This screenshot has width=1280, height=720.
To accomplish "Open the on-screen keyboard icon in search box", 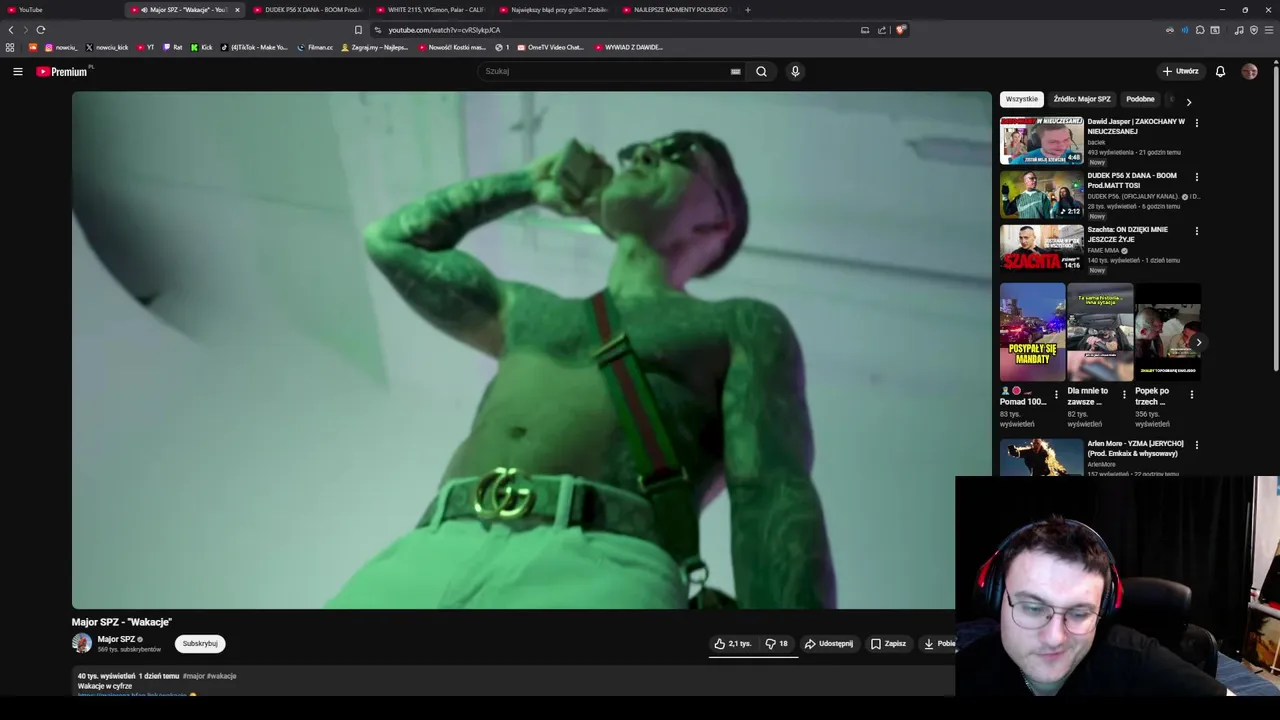I will [x=735, y=71].
